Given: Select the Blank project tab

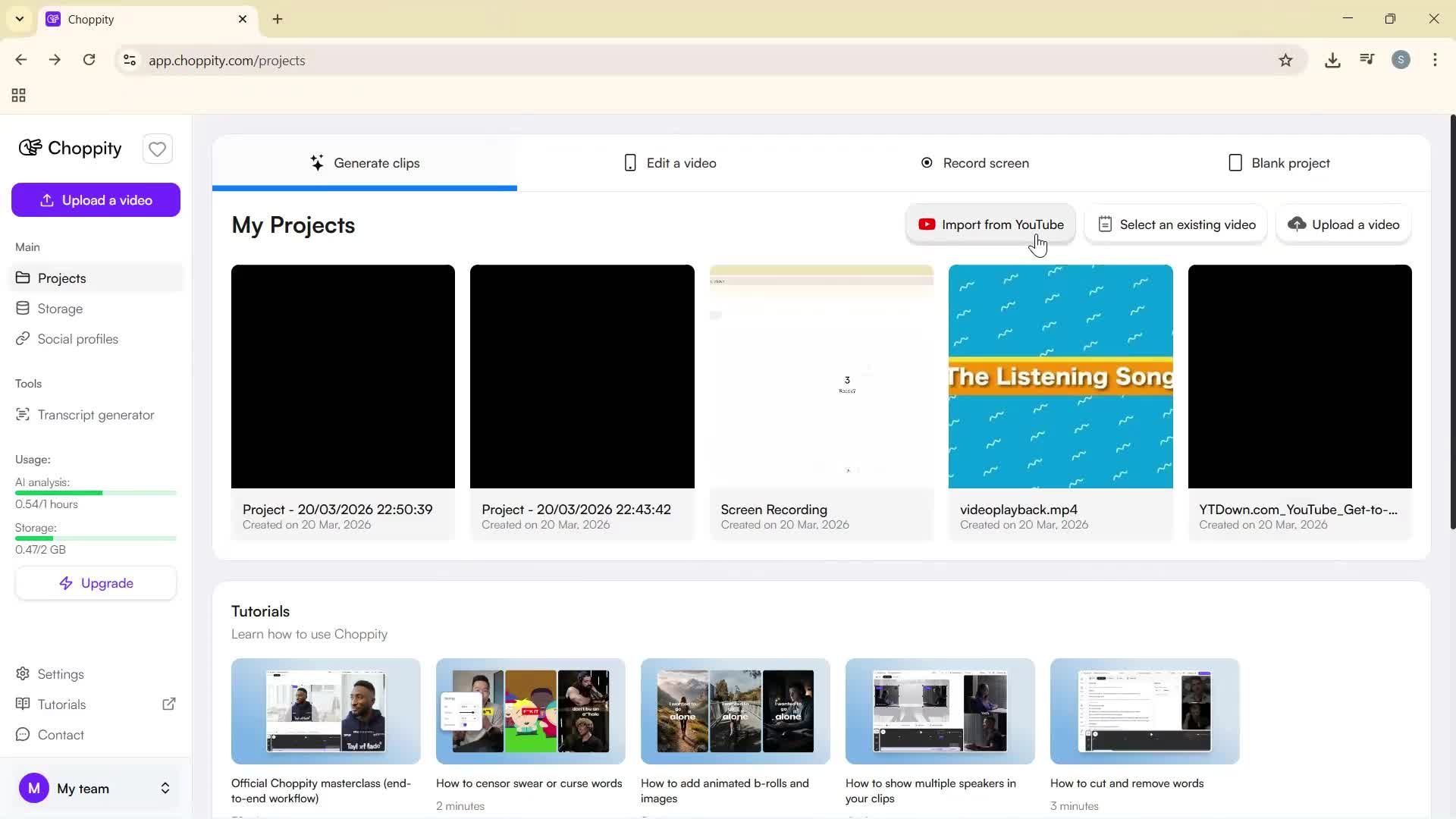Looking at the screenshot, I should tap(1279, 162).
